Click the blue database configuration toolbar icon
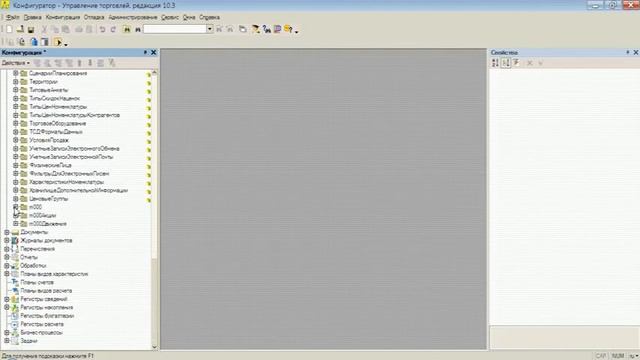 click(34, 42)
